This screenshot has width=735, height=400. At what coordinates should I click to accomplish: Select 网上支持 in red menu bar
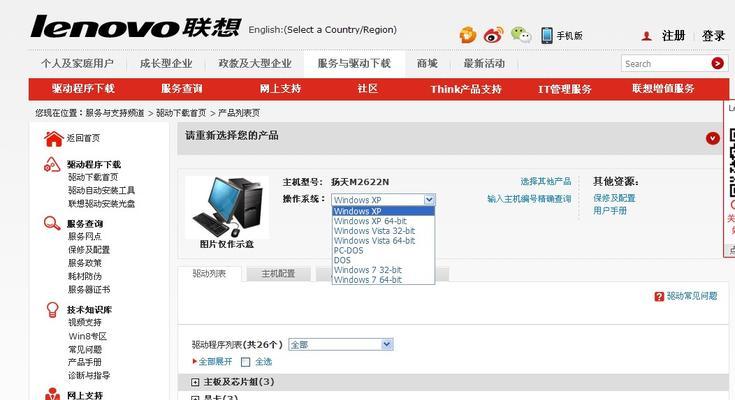tap(280, 89)
